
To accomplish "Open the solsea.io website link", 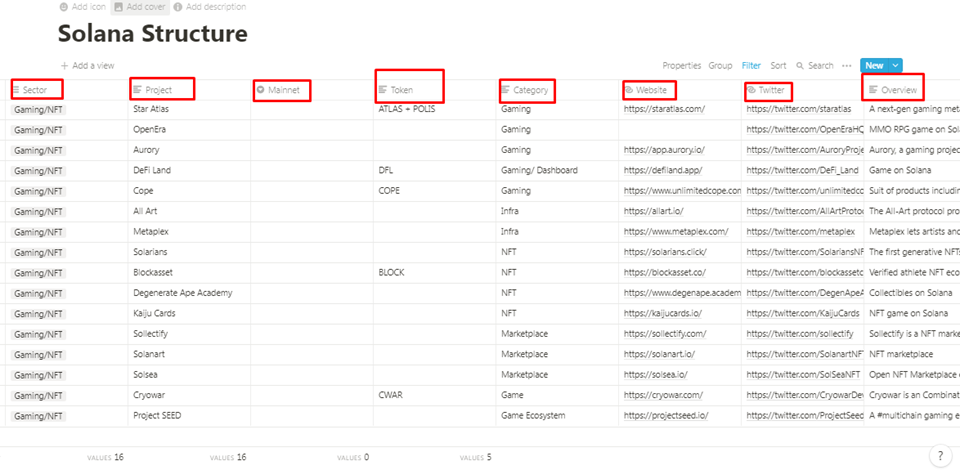I will [x=656, y=375].
